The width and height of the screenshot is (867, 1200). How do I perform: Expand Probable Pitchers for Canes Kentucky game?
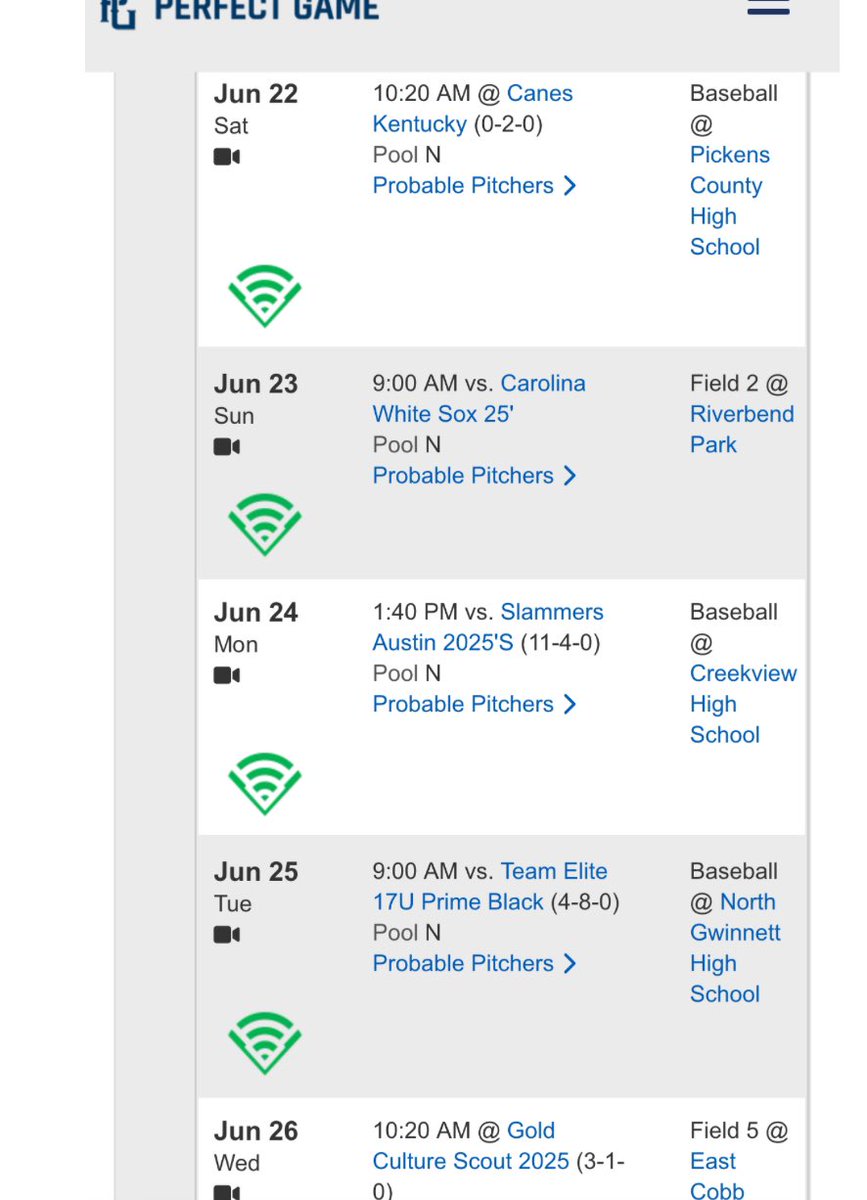pyautogui.click(x=474, y=186)
